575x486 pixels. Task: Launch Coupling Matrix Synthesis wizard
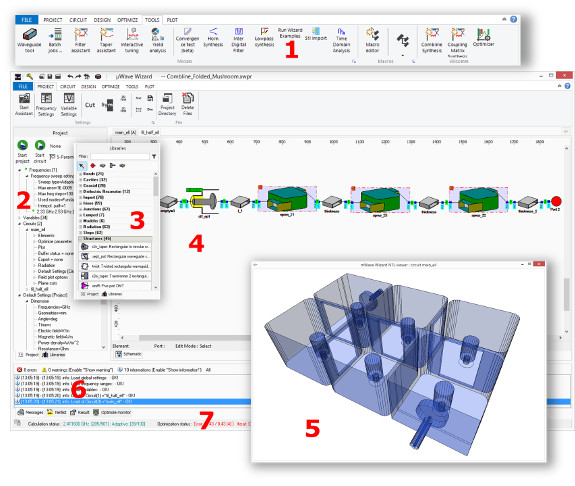coord(457,42)
